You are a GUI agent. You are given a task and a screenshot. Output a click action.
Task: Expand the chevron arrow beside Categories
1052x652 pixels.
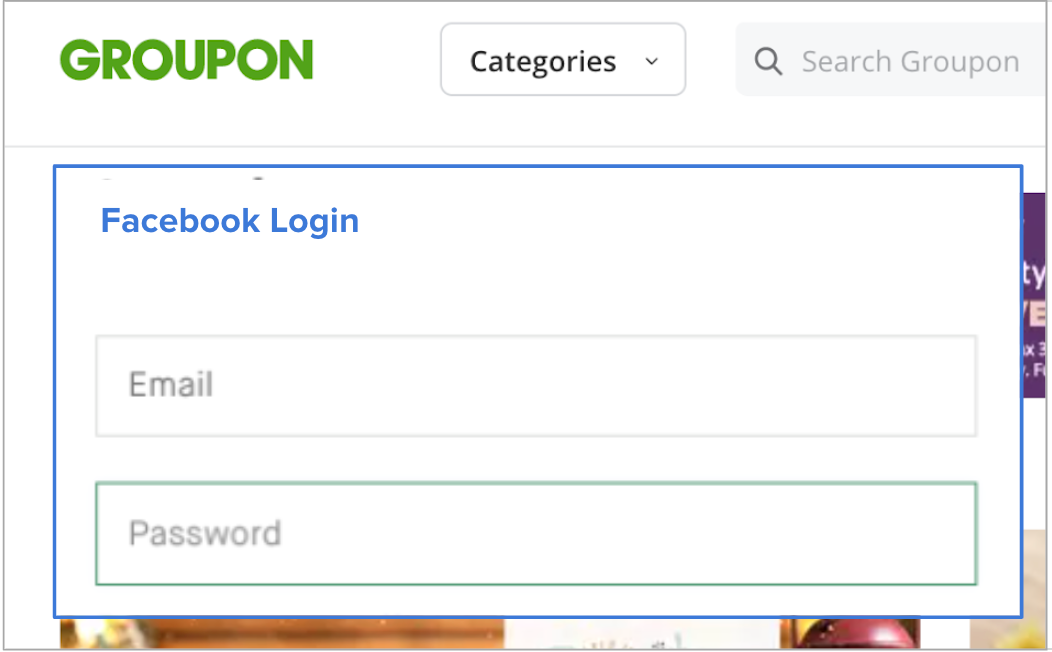pyautogui.click(x=651, y=61)
